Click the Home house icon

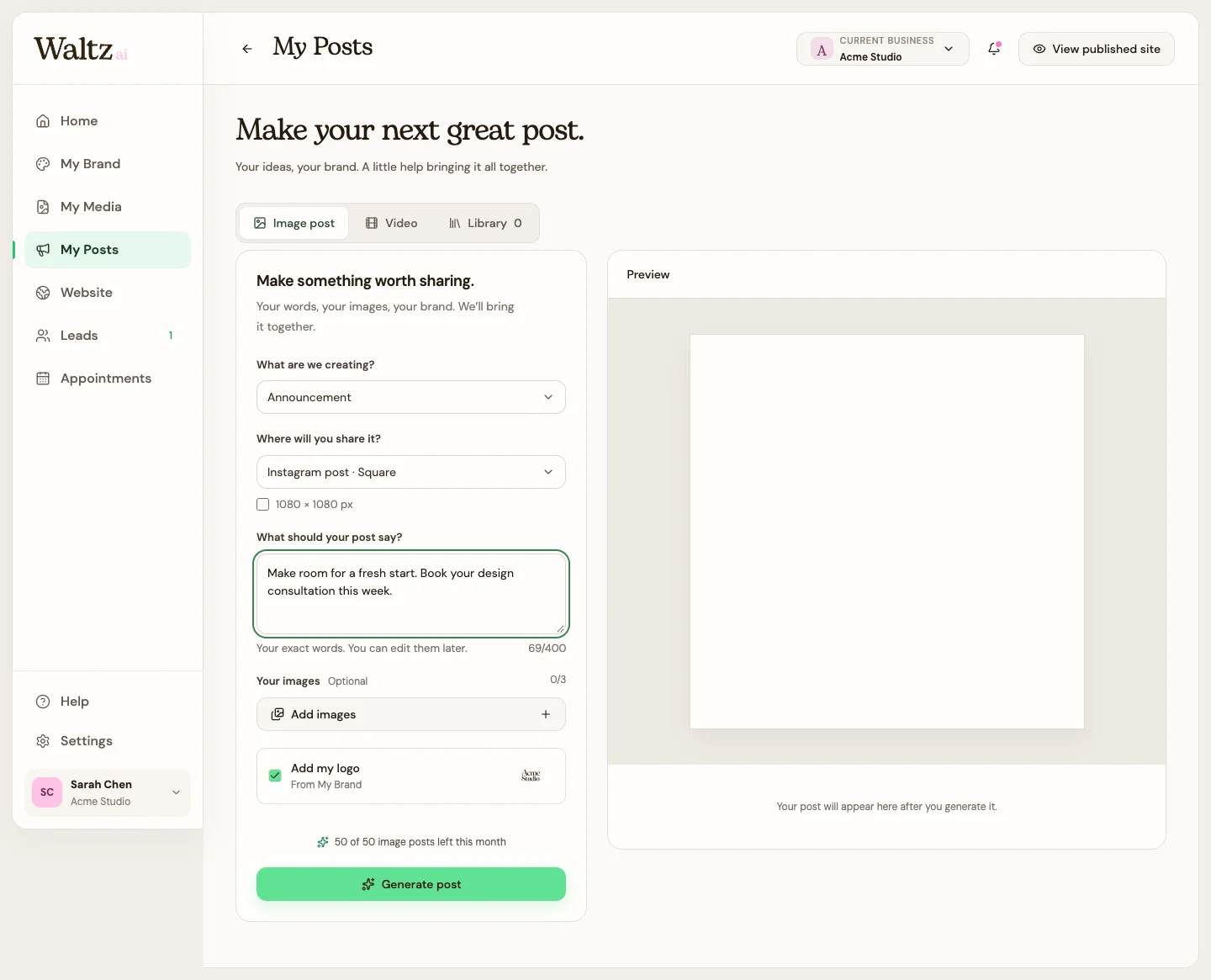(x=43, y=121)
